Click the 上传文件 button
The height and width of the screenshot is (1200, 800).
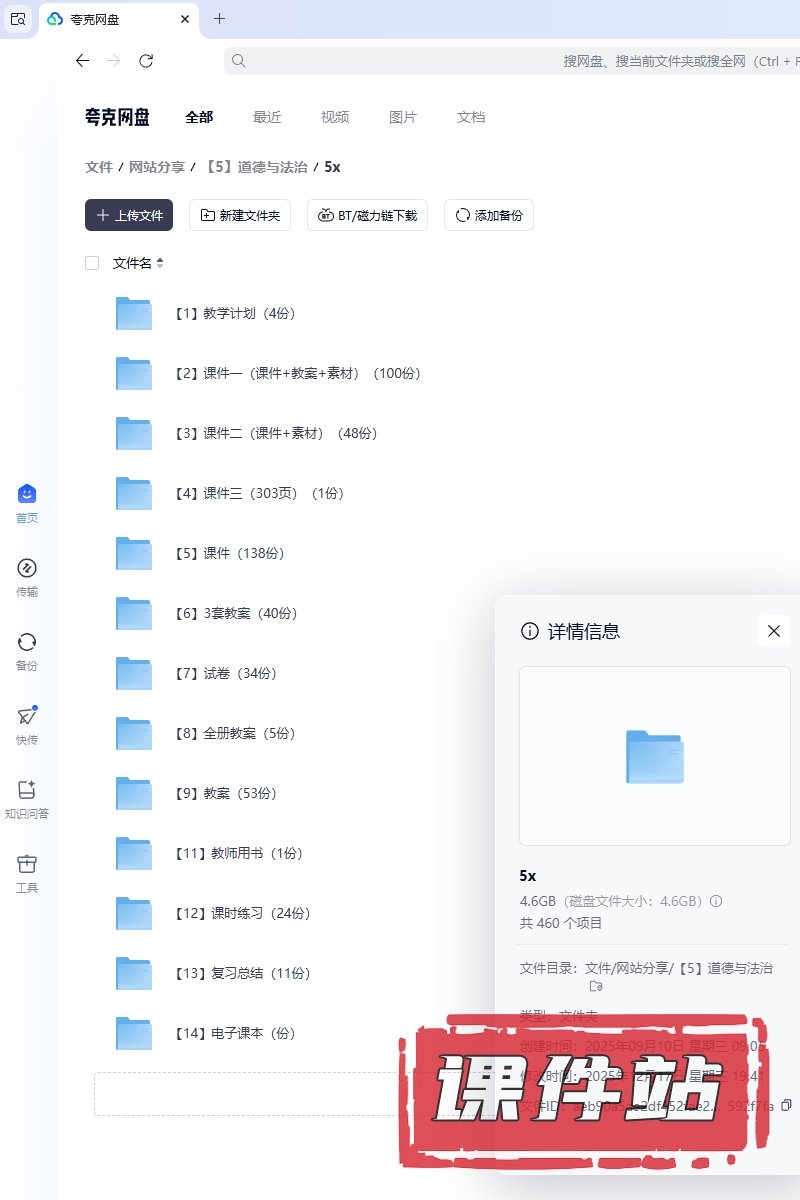coord(129,215)
